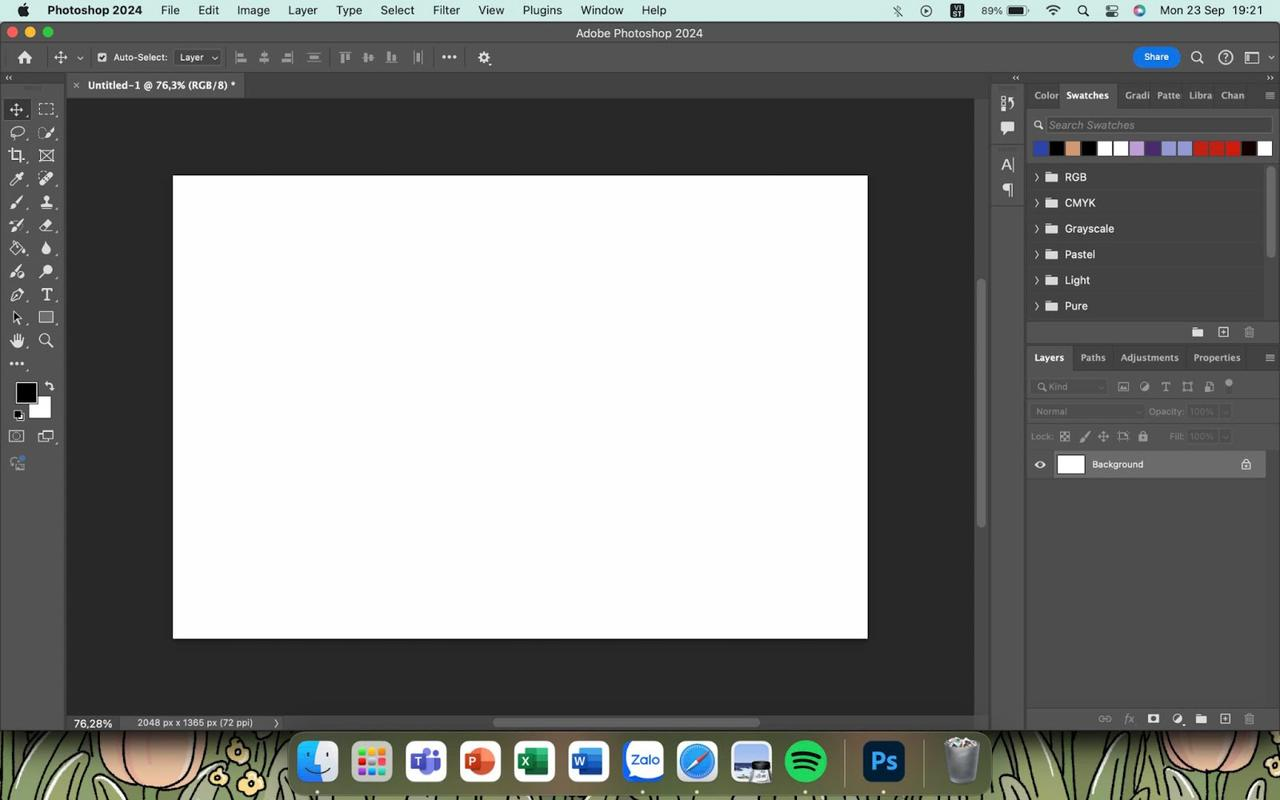The height and width of the screenshot is (800, 1280).
Task: Open the Auto-Select Layer dropdown
Action: click(x=198, y=58)
